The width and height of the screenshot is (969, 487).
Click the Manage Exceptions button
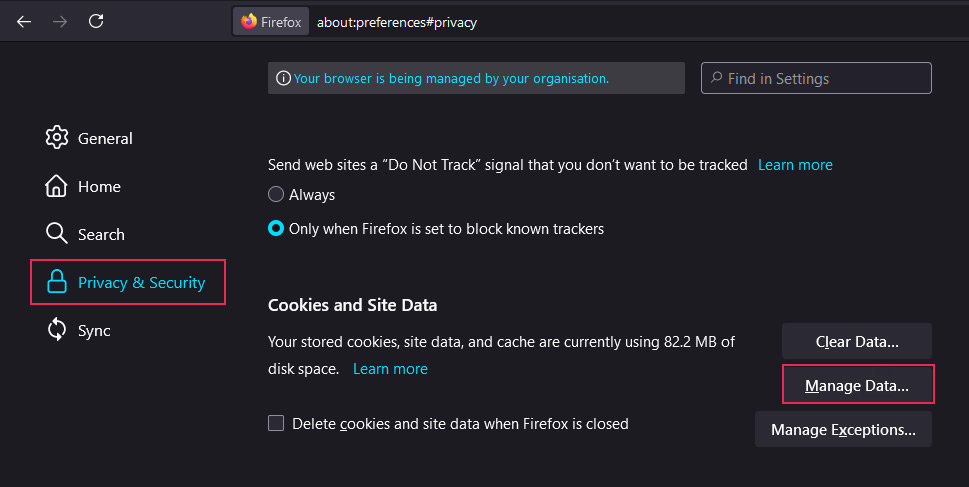click(843, 430)
